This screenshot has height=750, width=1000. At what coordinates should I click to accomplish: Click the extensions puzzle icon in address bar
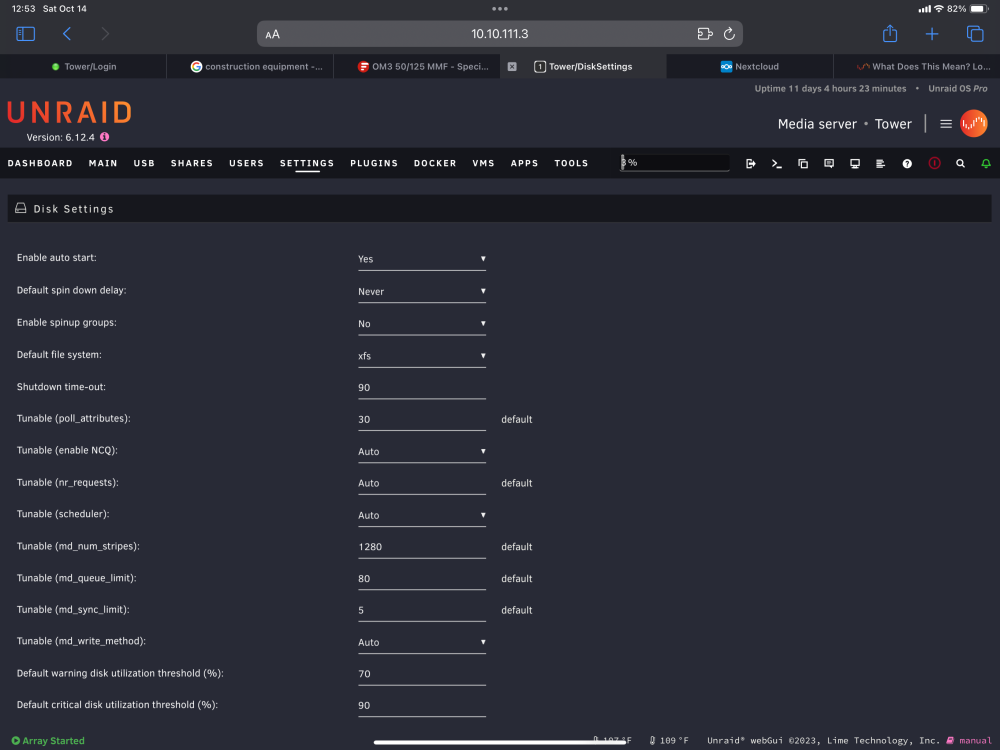pyautogui.click(x=705, y=34)
